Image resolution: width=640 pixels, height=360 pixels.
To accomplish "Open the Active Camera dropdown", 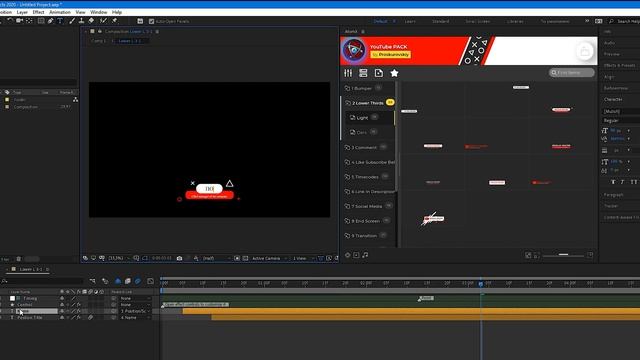I will (269, 258).
